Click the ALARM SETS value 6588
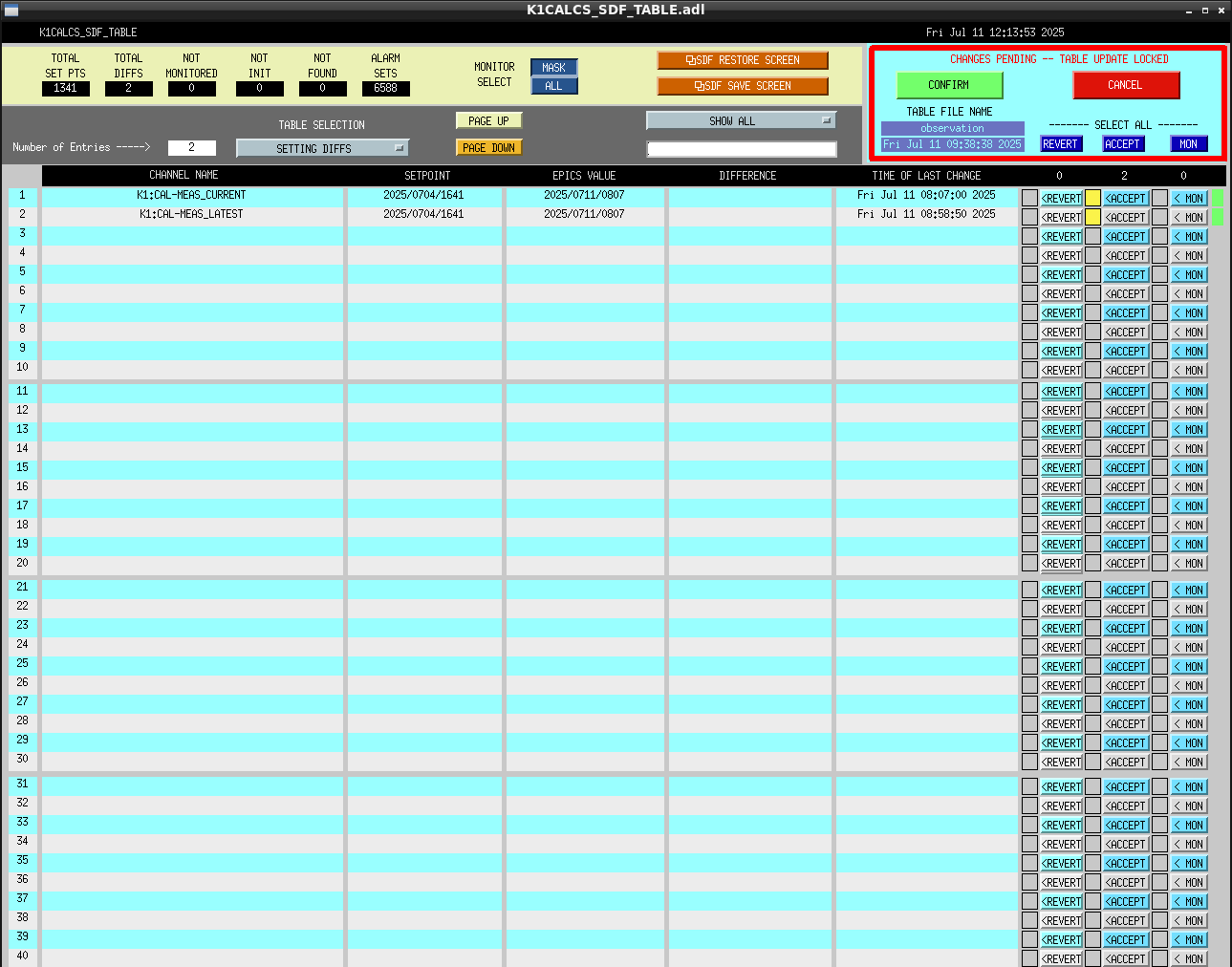This screenshot has height=967, width=1232. pyautogui.click(x=386, y=88)
